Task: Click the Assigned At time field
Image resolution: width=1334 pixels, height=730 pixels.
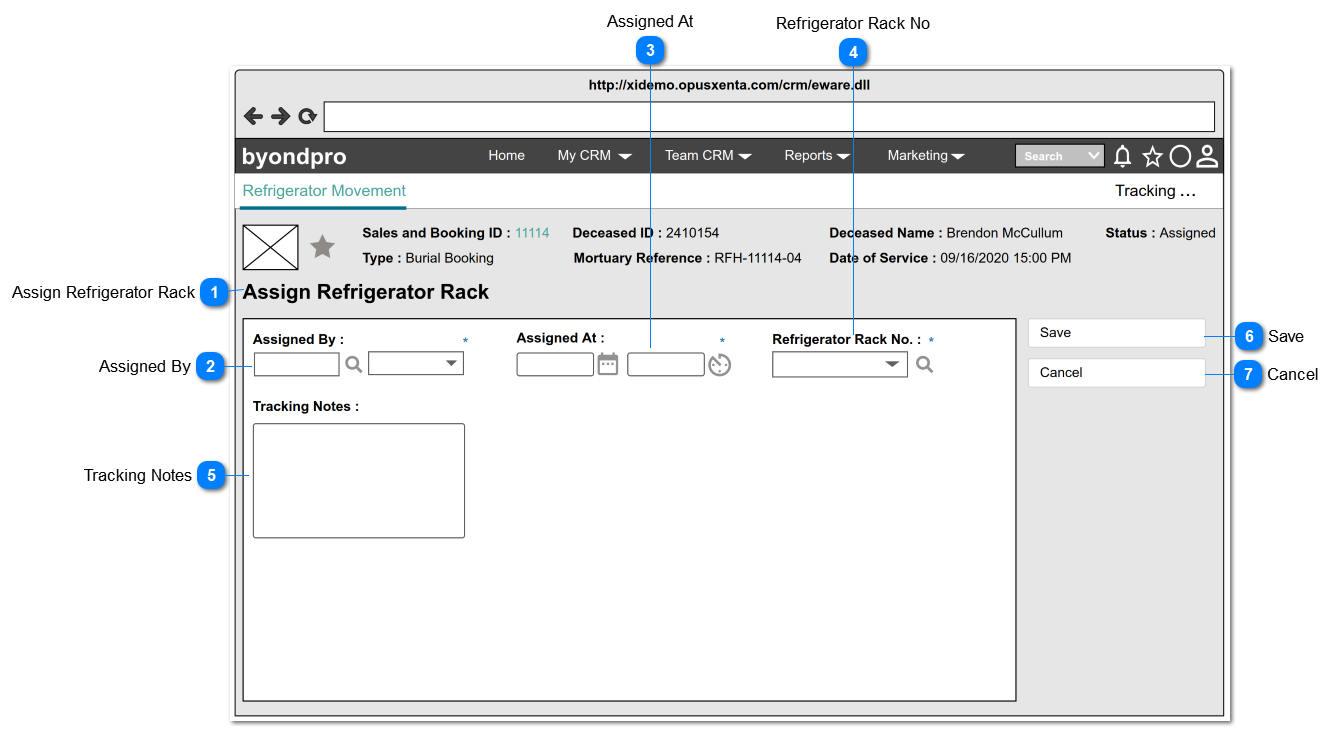Action: 666,364
